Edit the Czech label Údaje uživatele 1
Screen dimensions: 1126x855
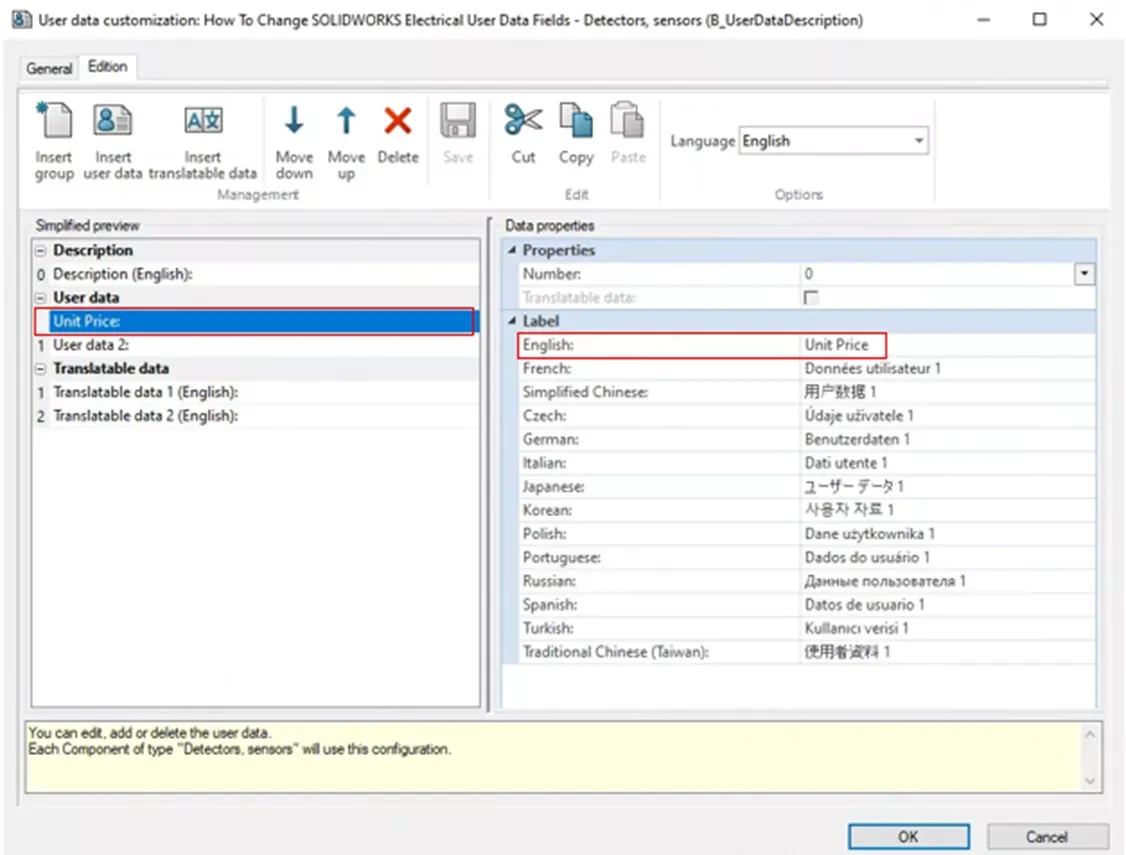coord(946,416)
